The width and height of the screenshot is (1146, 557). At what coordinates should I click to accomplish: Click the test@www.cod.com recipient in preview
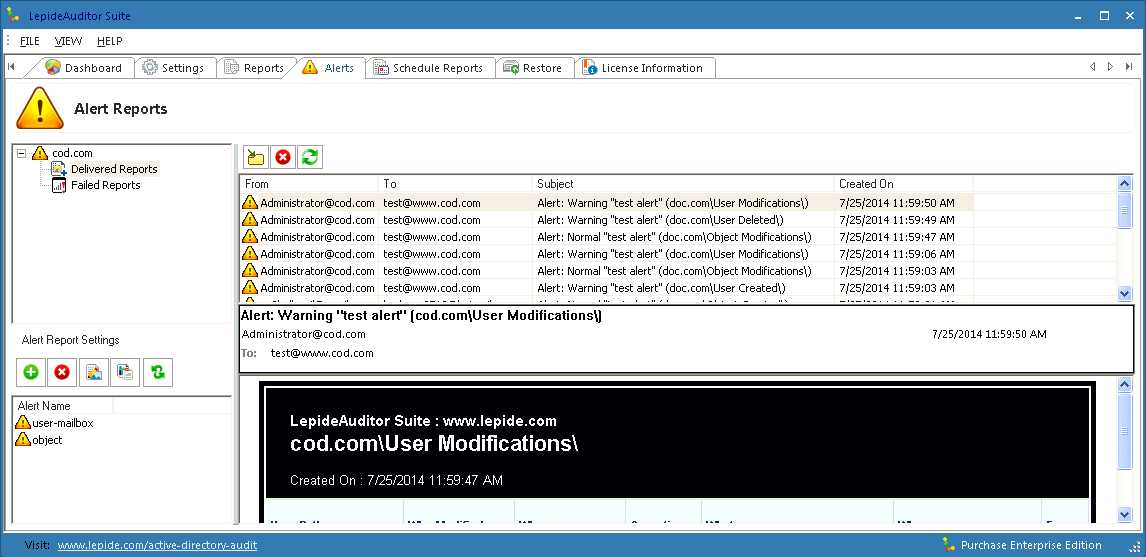click(322, 353)
